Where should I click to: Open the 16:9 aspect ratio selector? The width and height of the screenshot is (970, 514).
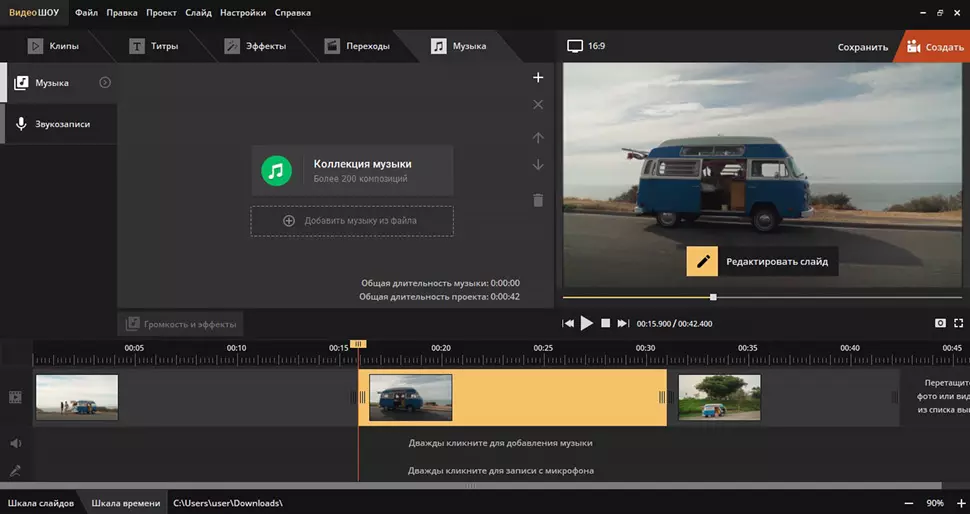[587, 46]
